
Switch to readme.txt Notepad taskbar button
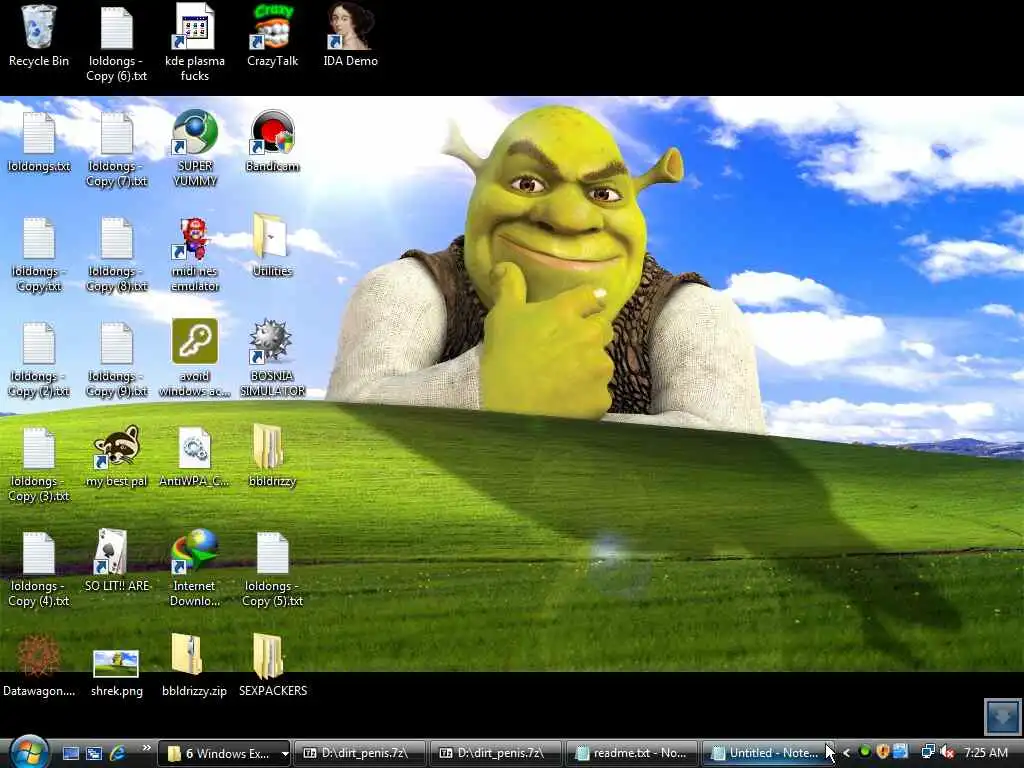tap(631, 753)
